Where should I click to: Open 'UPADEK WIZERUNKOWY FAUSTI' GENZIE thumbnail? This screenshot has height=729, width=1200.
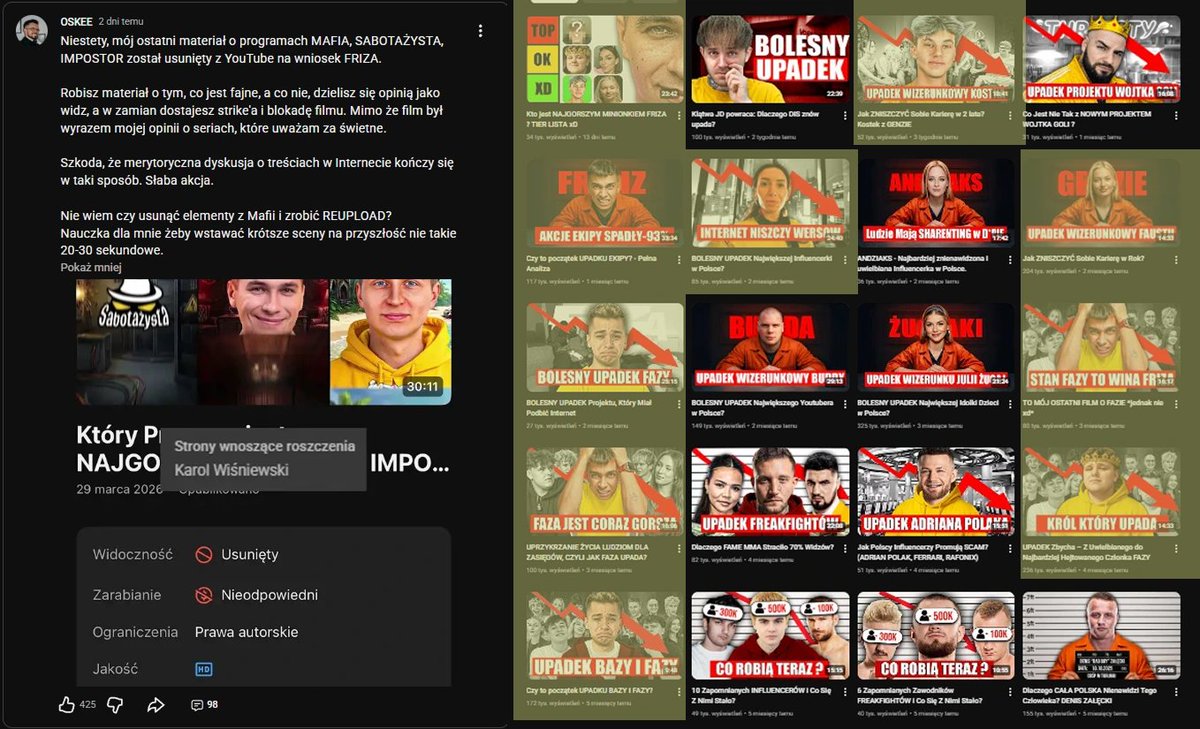click(1102, 203)
